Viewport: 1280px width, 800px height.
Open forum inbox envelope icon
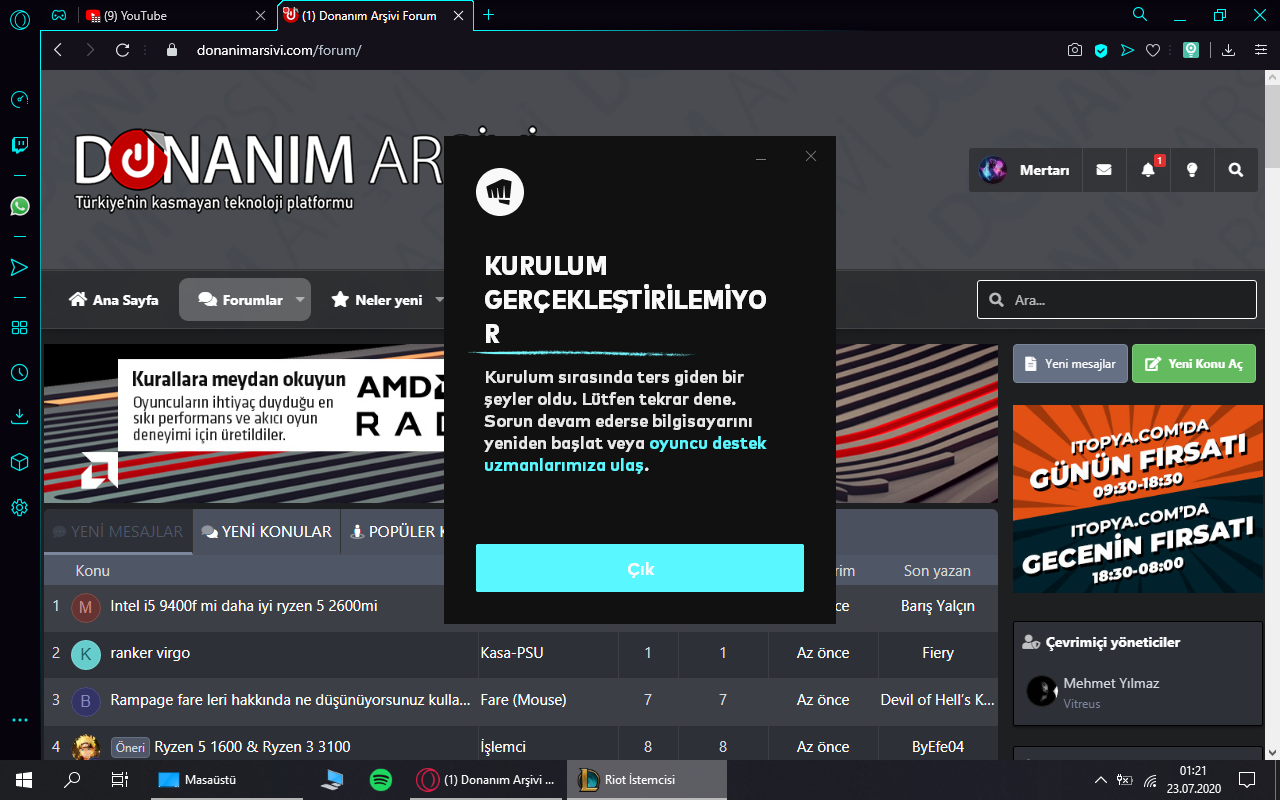coord(1104,170)
